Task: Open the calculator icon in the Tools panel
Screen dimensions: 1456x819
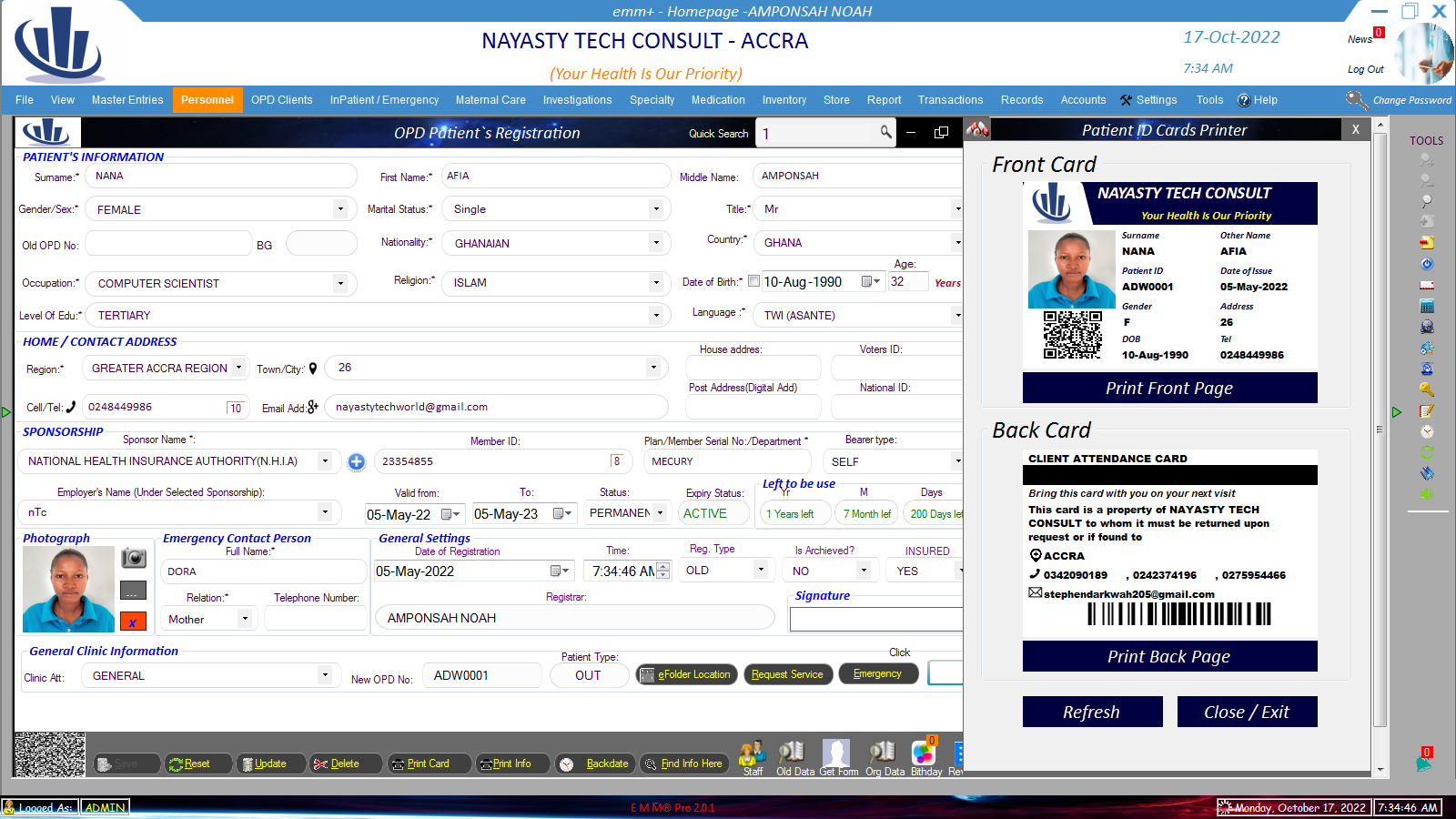Action: tap(1427, 306)
